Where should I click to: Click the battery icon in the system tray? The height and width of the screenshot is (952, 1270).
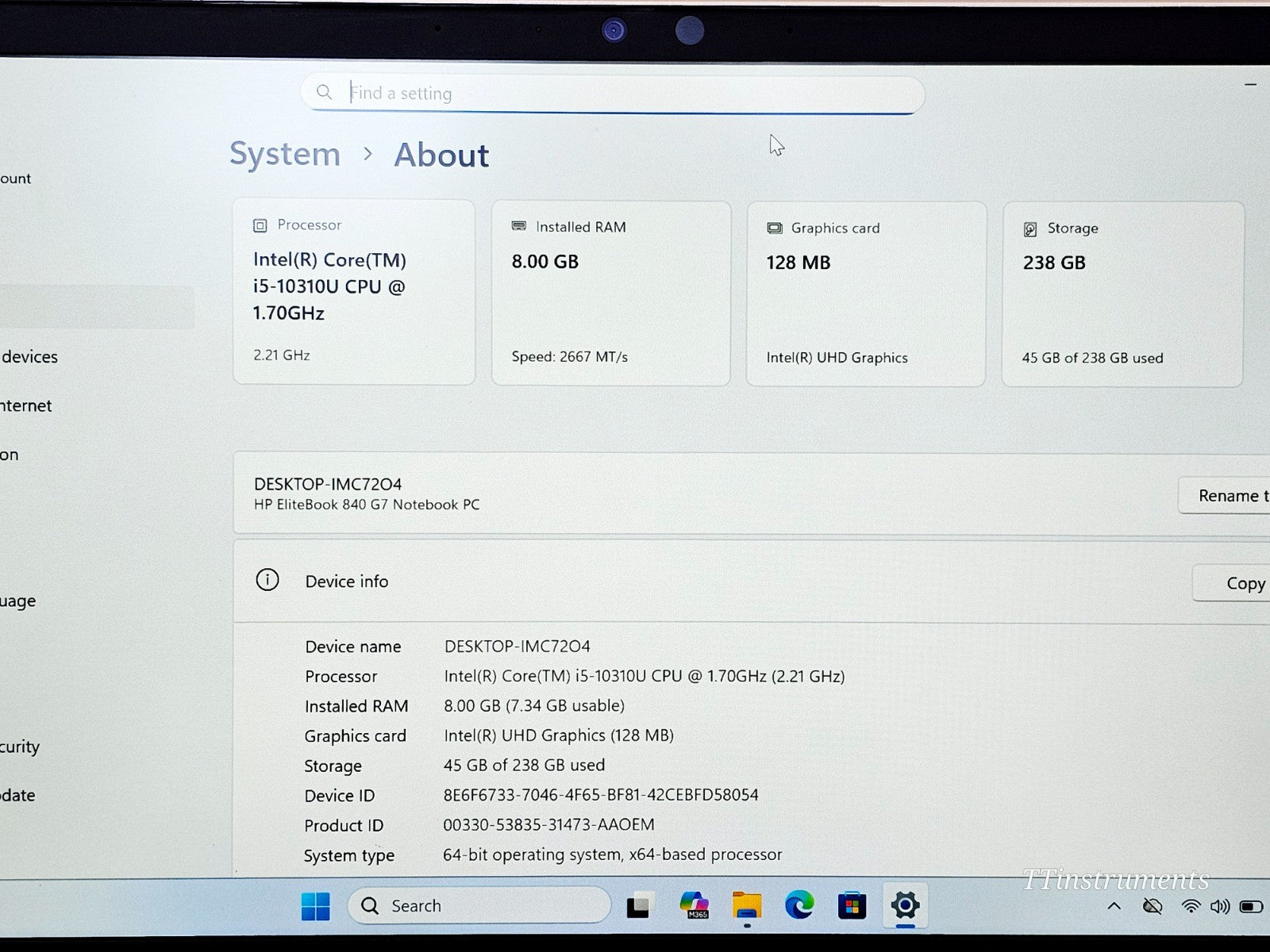tap(1252, 906)
